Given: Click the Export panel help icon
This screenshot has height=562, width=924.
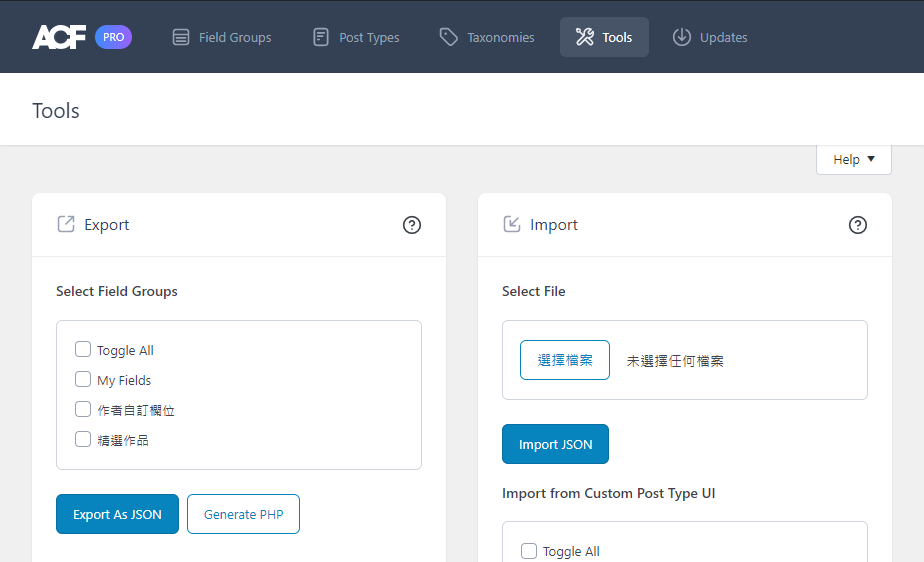Looking at the screenshot, I should click(412, 225).
